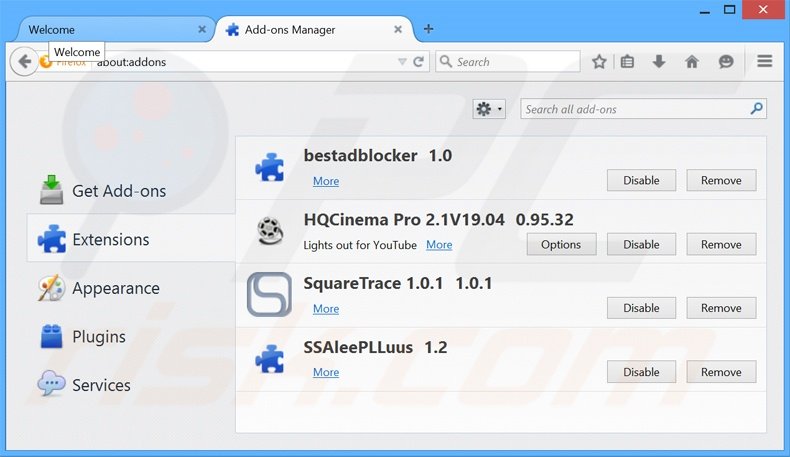This screenshot has width=790, height=457.
Task: Select Extensions in the sidebar
Action: tap(131, 239)
